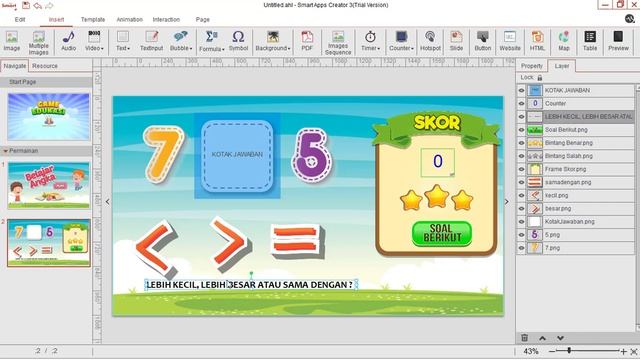Insert a Slide element
The image size is (640, 360).
[456, 41]
